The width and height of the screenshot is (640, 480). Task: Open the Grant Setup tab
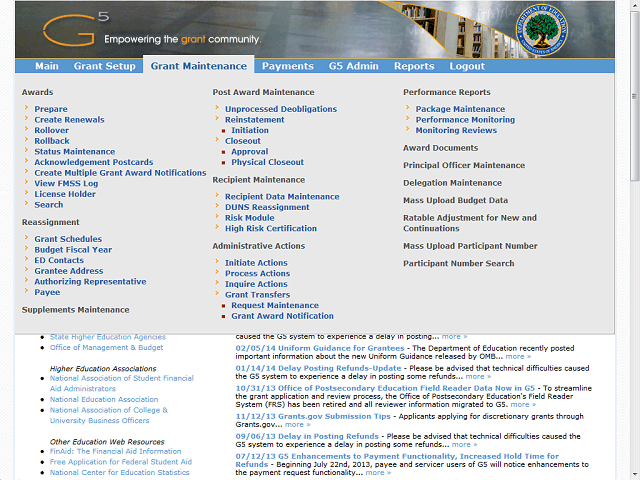pos(104,66)
